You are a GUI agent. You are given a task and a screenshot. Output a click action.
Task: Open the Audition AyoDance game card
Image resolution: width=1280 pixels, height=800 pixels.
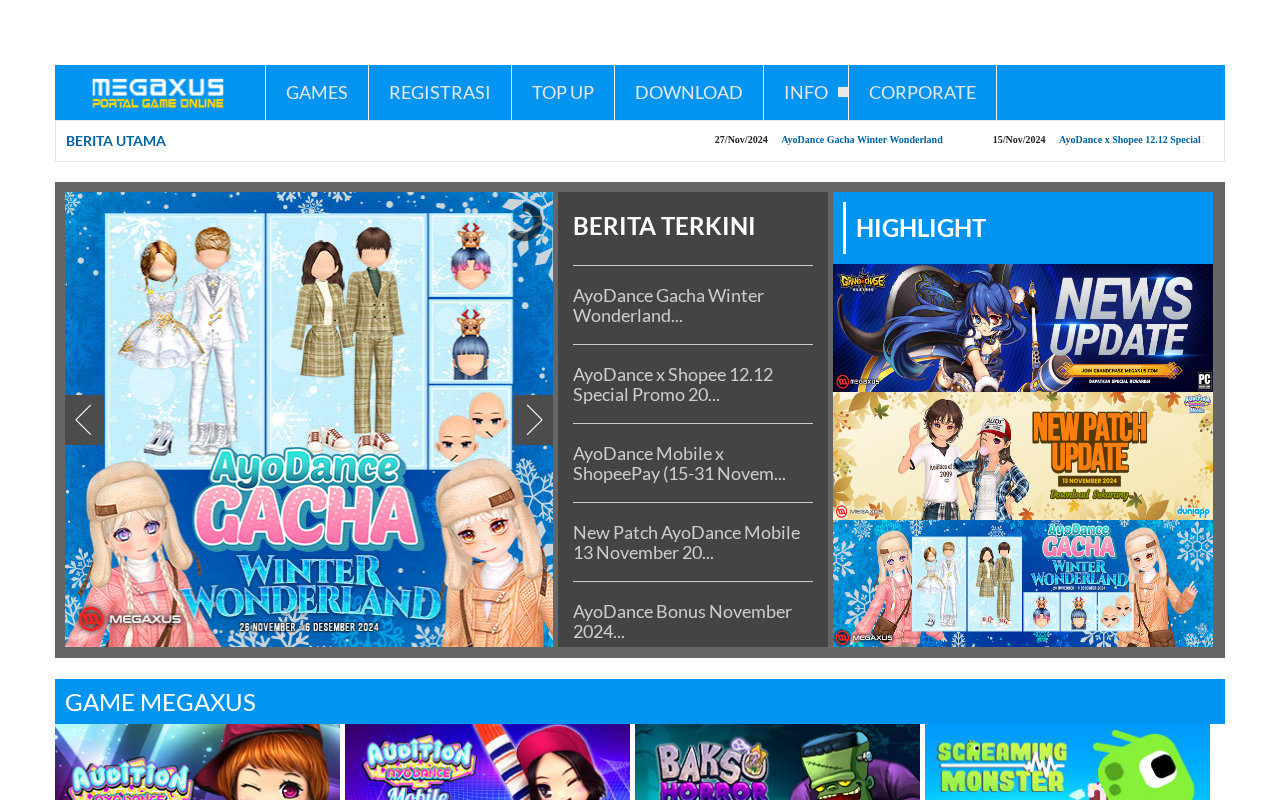click(x=197, y=762)
